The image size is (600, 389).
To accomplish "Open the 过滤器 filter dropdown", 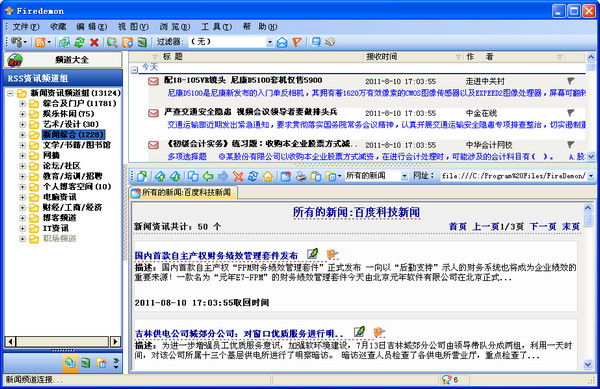I will tap(270, 42).
